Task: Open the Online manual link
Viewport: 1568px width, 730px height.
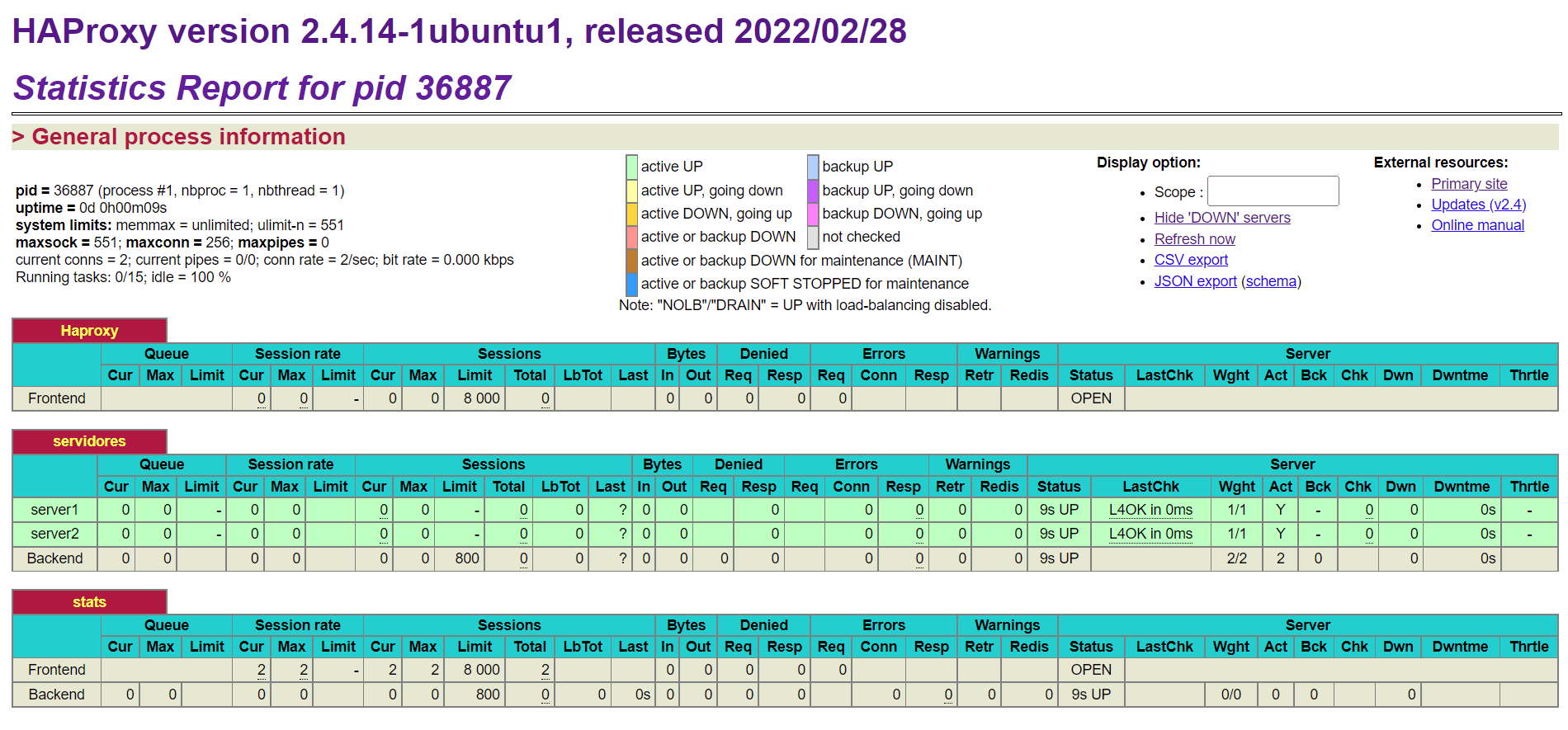Action: point(1477,225)
